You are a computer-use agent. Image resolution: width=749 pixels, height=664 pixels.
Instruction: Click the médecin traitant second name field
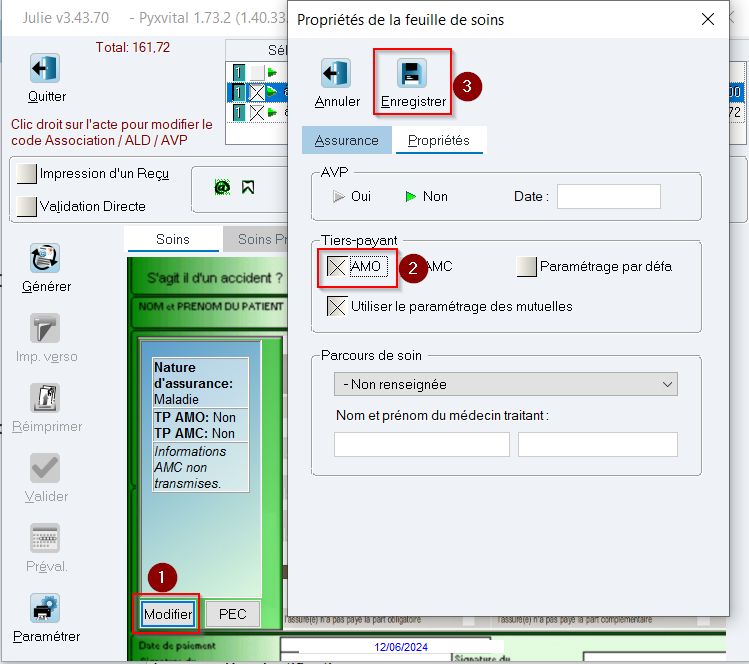coord(598,444)
